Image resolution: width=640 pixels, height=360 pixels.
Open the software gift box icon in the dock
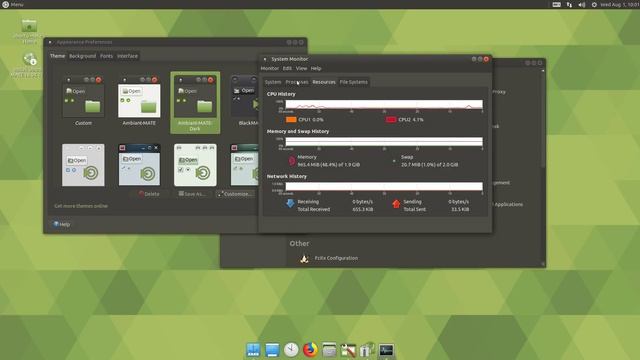pyautogui.click(x=367, y=350)
